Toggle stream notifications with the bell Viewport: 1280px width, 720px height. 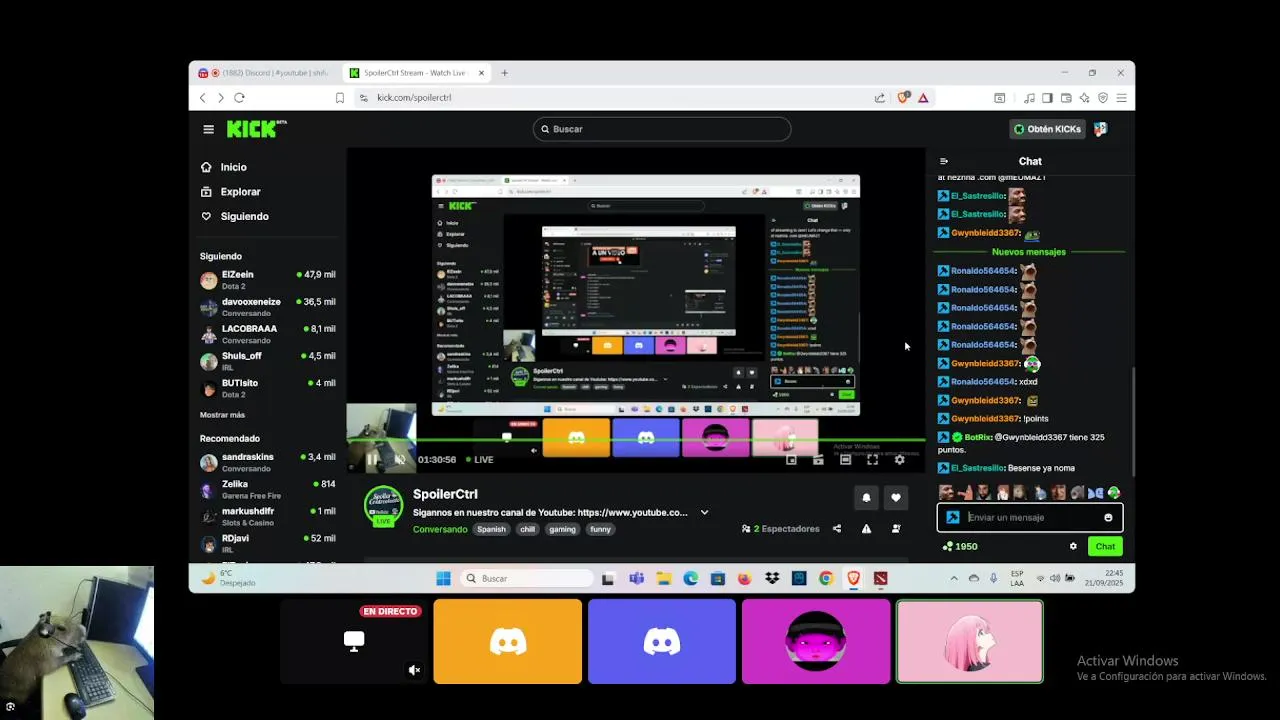tap(866, 498)
